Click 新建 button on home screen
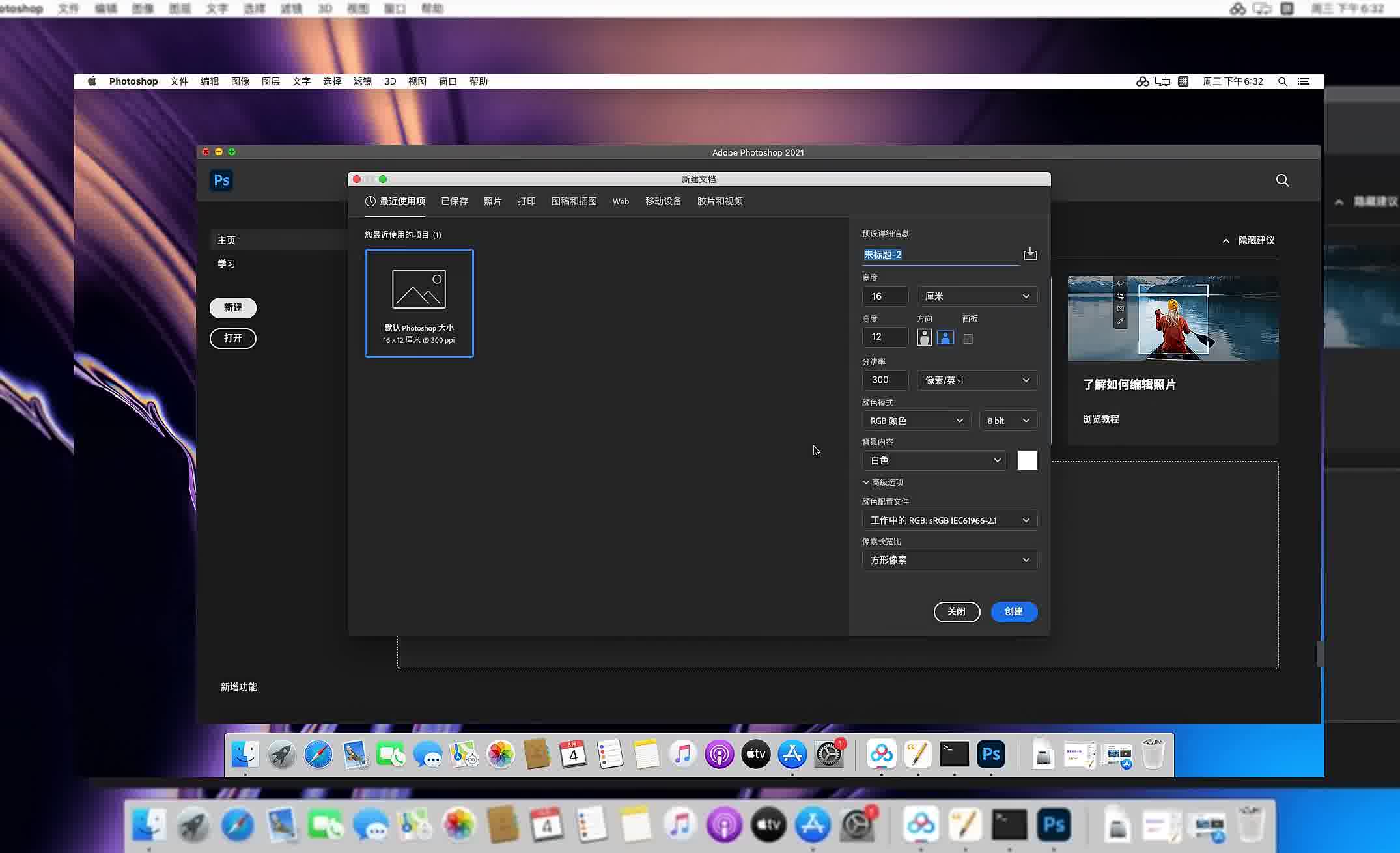This screenshot has height=853, width=1400. click(x=233, y=307)
